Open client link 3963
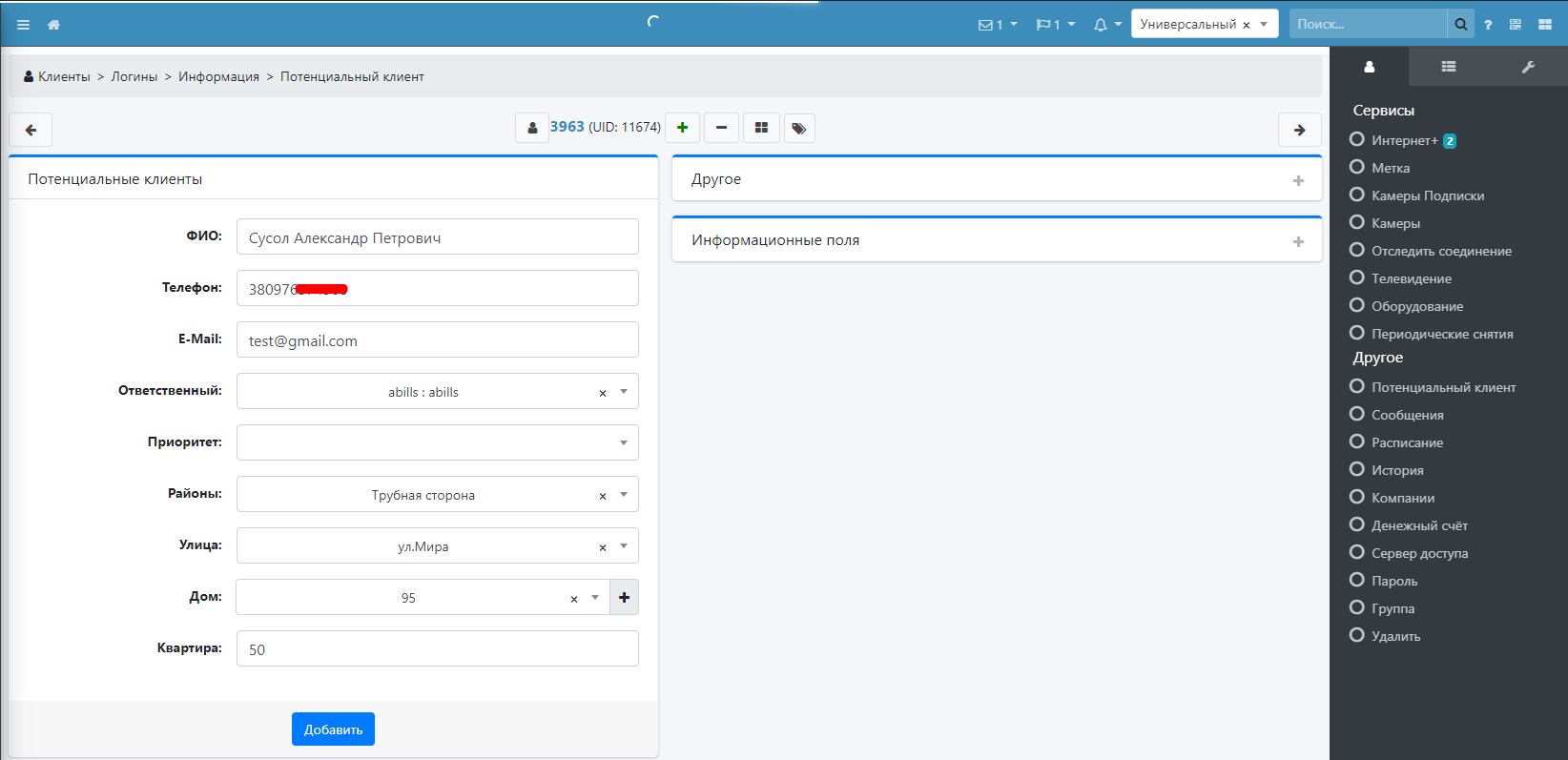 (567, 127)
